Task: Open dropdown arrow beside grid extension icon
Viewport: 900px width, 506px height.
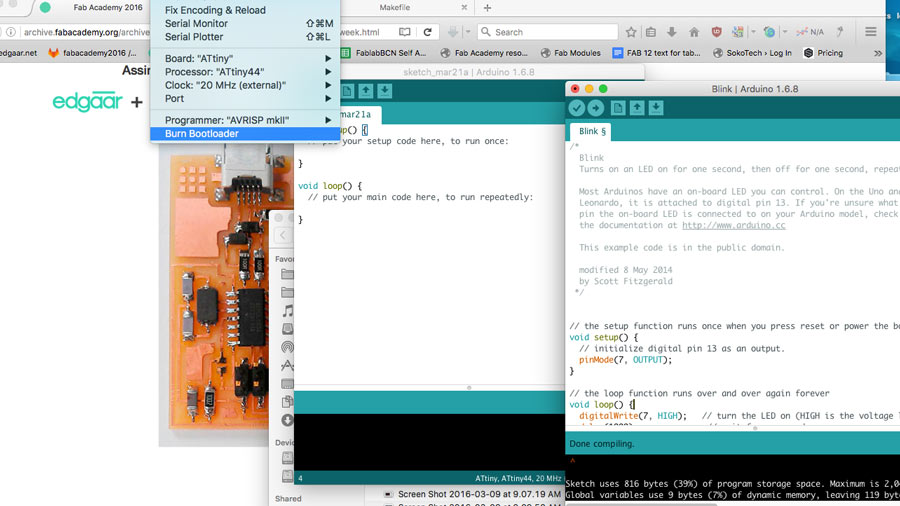Action: pyautogui.click(x=753, y=32)
